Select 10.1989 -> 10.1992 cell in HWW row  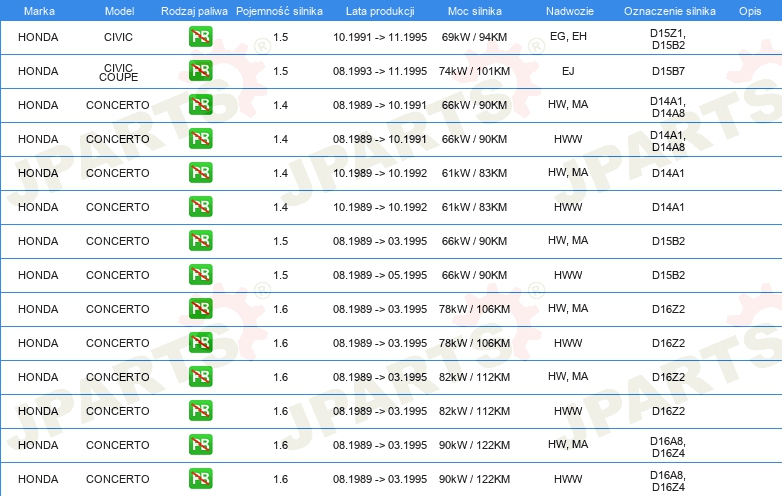380,207
